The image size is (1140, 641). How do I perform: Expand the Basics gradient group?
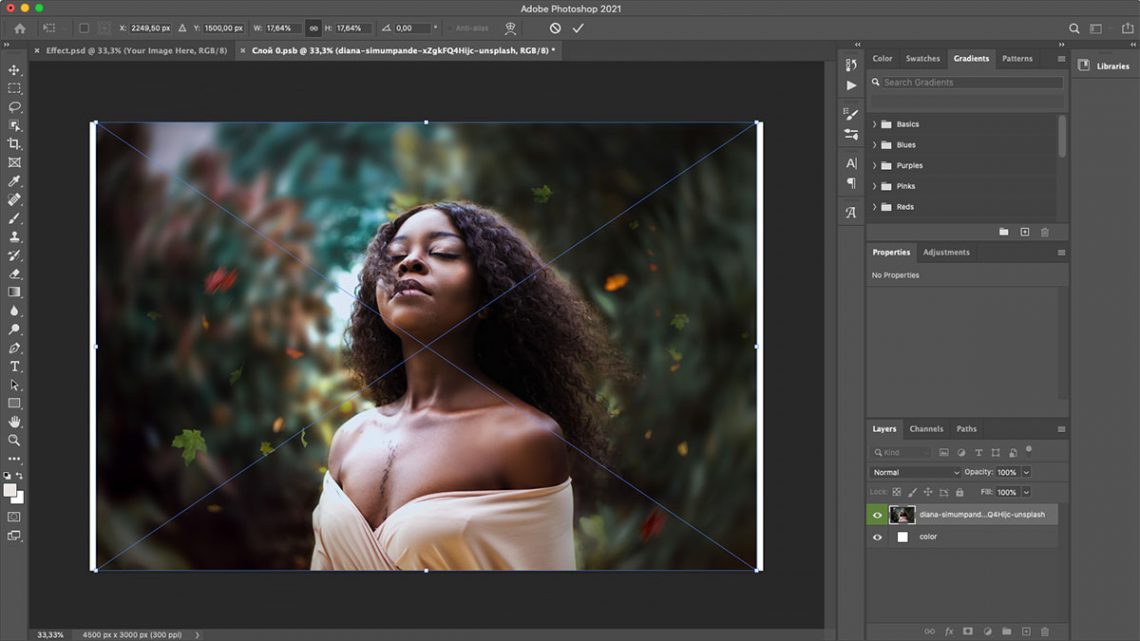pos(874,123)
